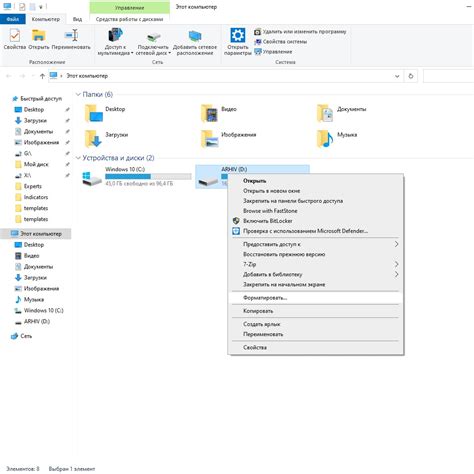Select Мой диск in sidebar

click(36, 164)
